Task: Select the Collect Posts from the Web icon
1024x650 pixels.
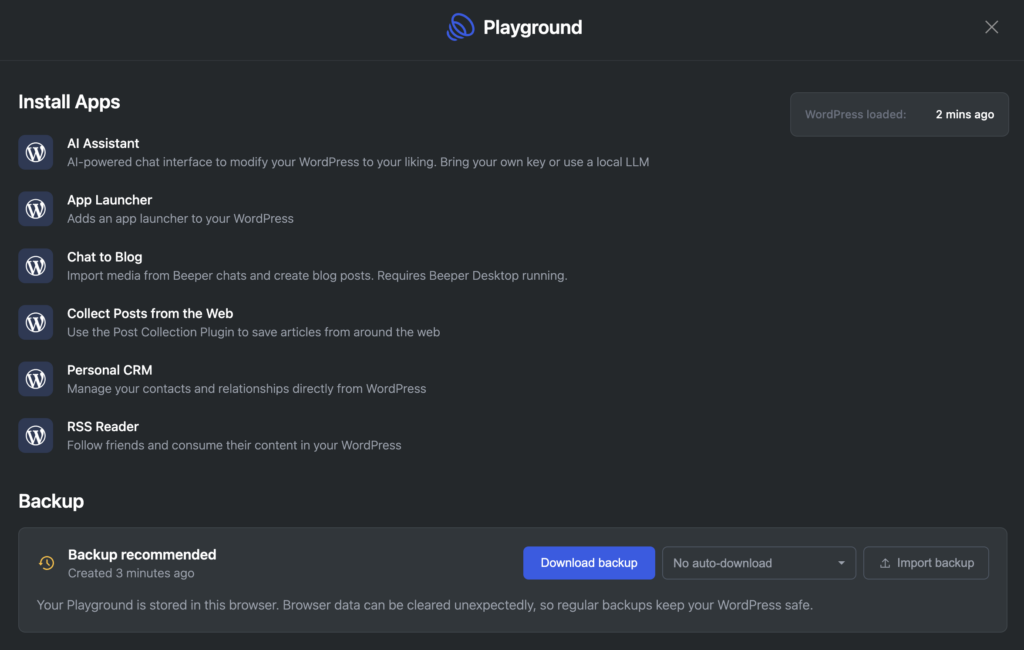Action: 35,322
